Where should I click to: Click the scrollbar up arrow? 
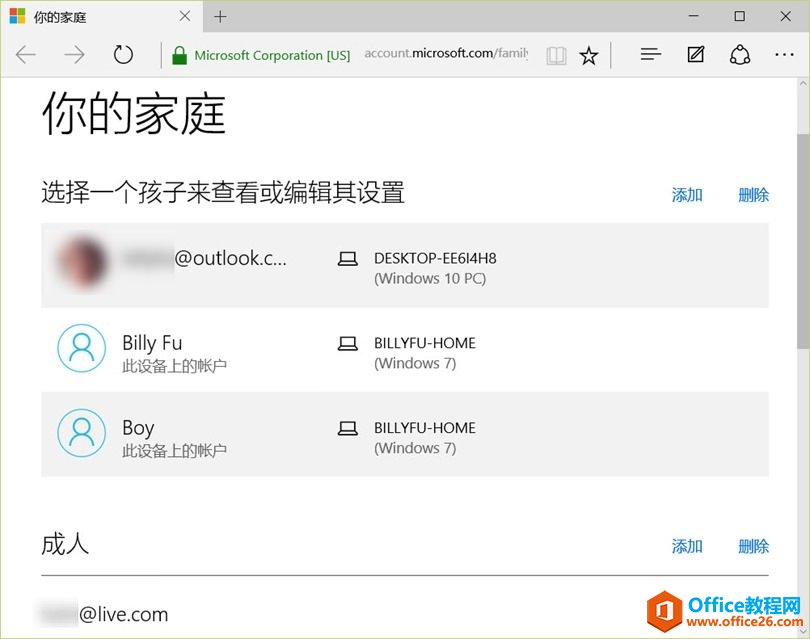[x=803, y=84]
